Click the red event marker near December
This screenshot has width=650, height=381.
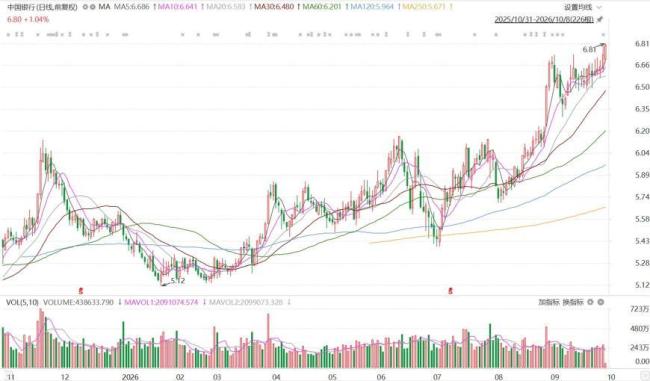click(81, 291)
